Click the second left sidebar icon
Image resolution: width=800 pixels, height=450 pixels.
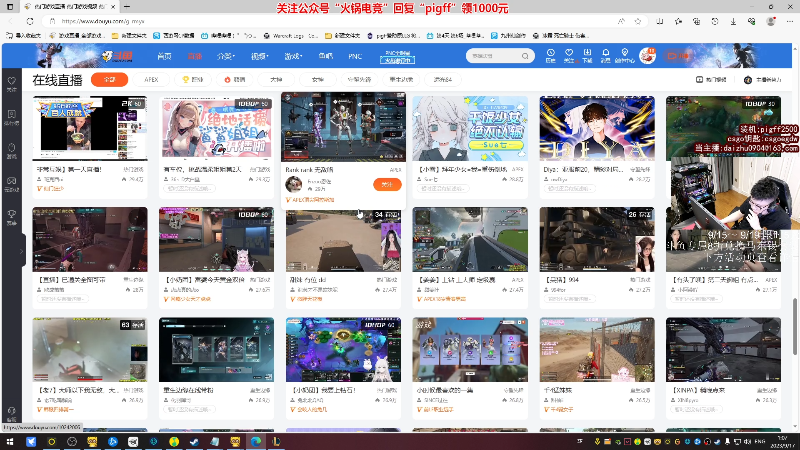coord(12,117)
